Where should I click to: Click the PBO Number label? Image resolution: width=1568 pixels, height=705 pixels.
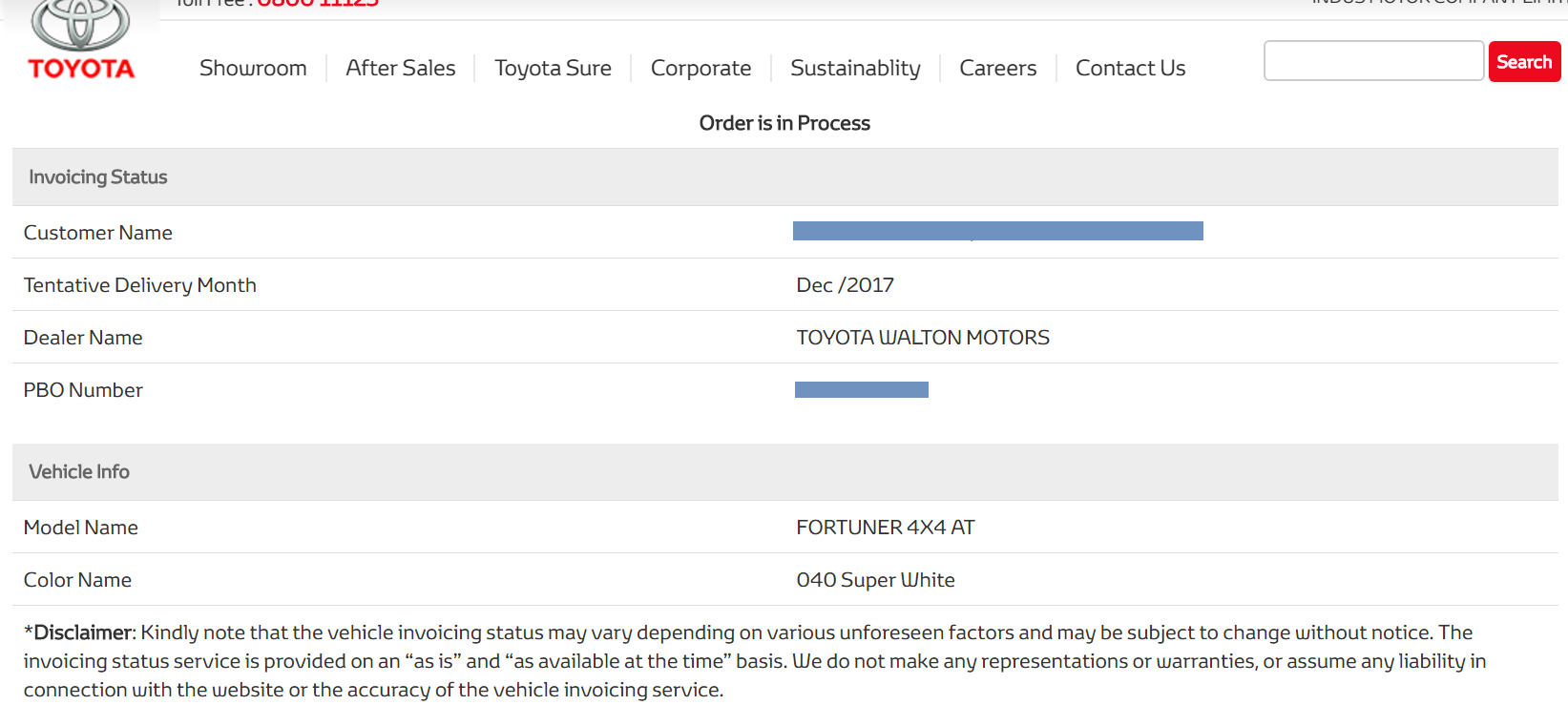click(83, 390)
